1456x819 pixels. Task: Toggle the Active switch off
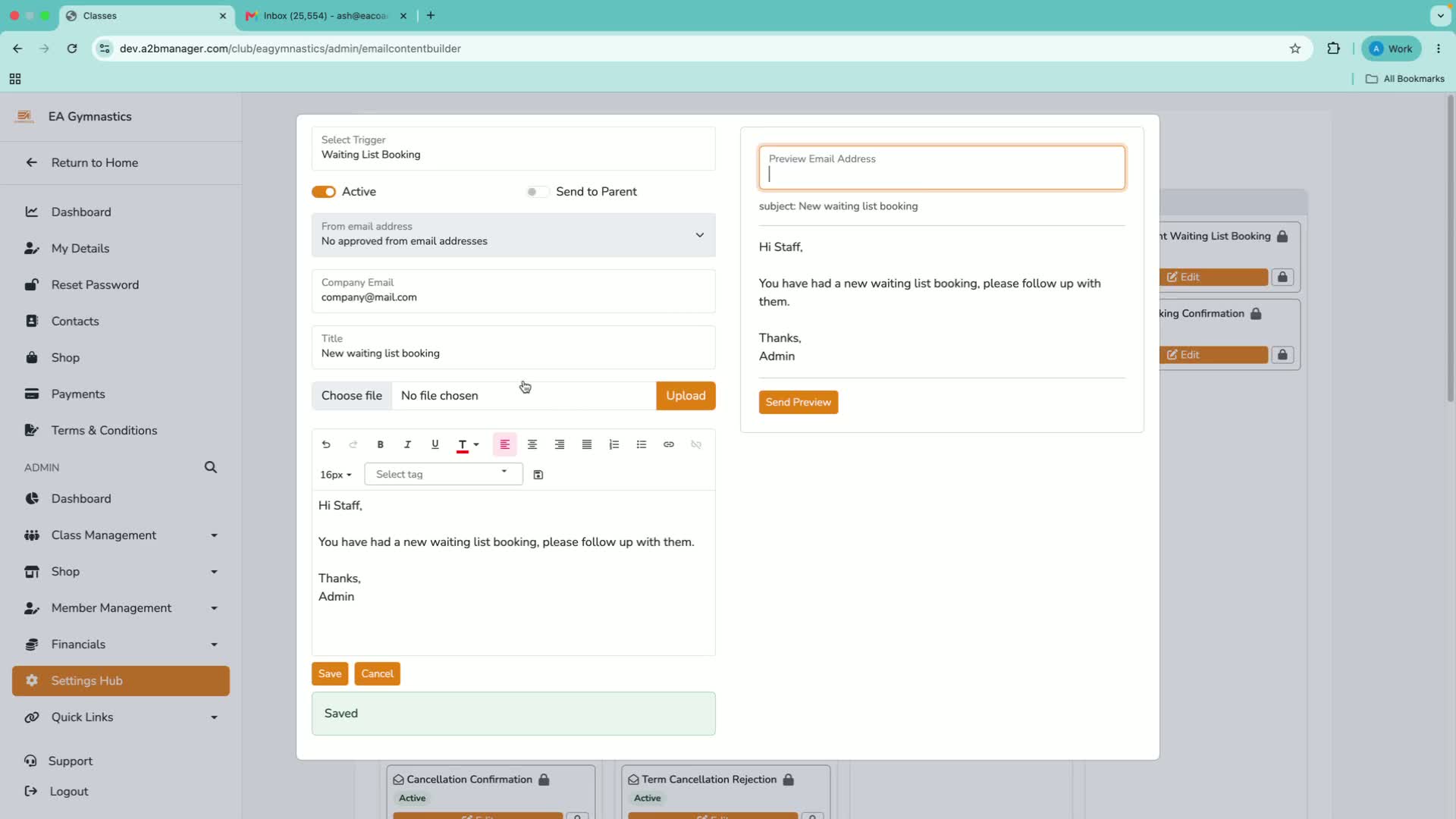pyautogui.click(x=324, y=192)
